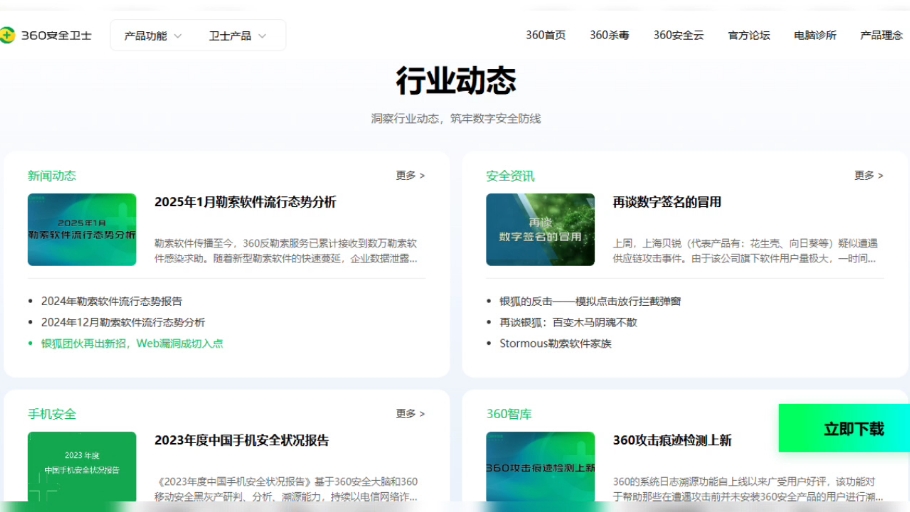Expand the 卫士产品 dropdown menu

[237, 36]
